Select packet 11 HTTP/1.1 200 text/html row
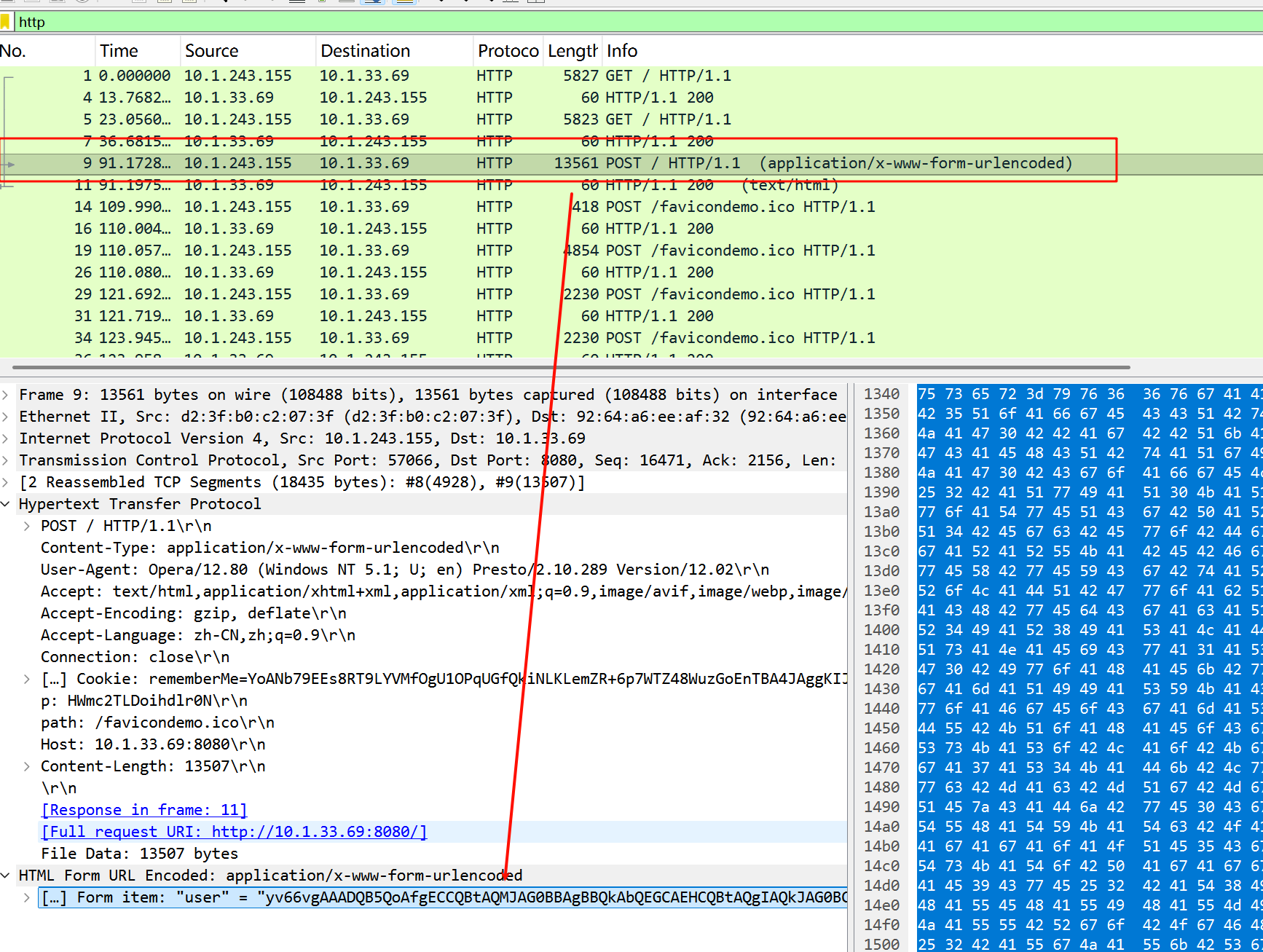 pyautogui.click(x=437, y=185)
